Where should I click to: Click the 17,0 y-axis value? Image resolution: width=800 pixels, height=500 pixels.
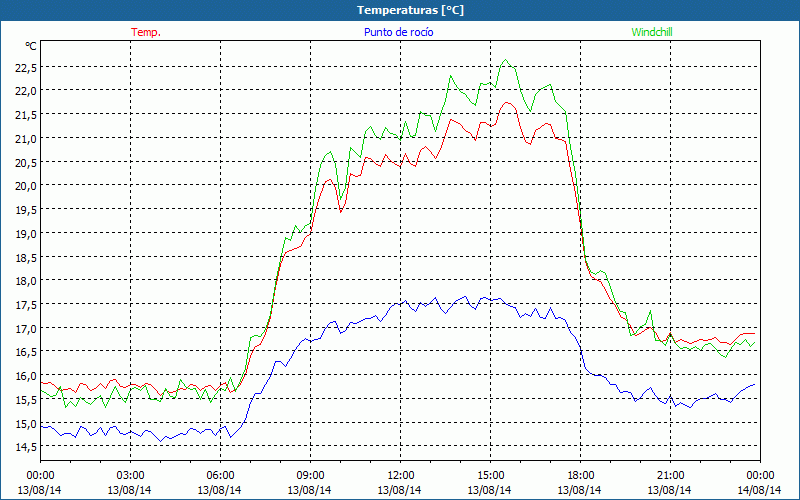pyautogui.click(x=27, y=328)
